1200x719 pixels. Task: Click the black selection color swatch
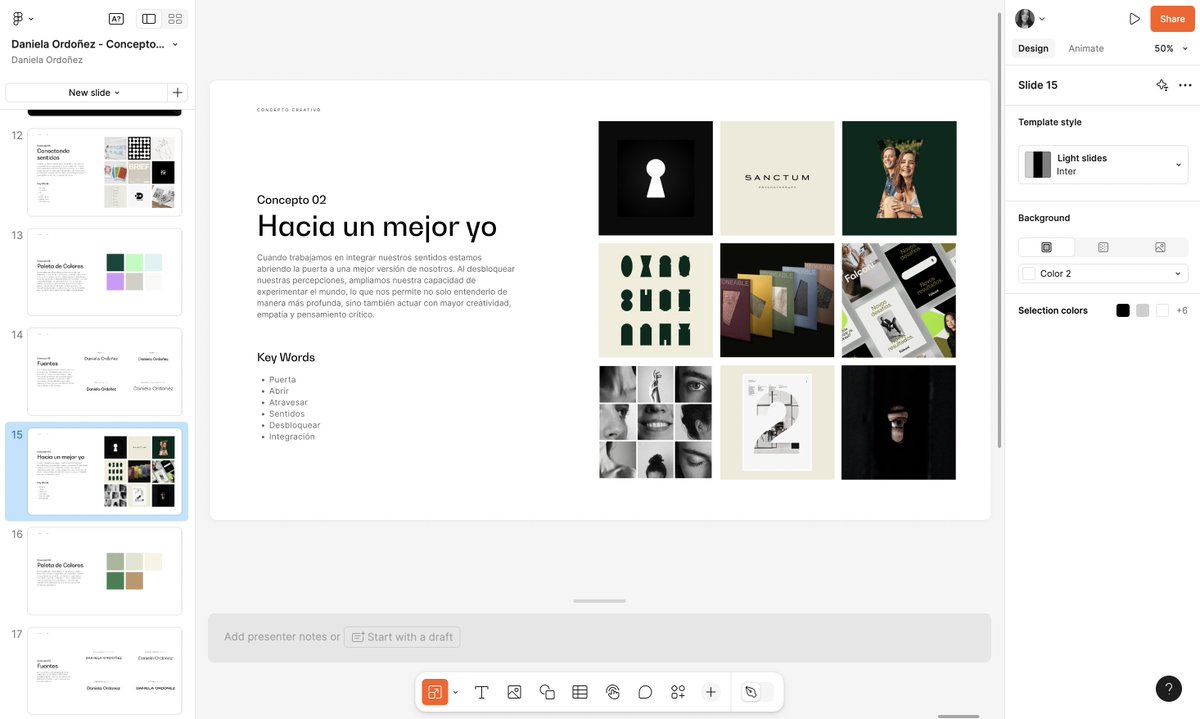tap(1123, 311)
